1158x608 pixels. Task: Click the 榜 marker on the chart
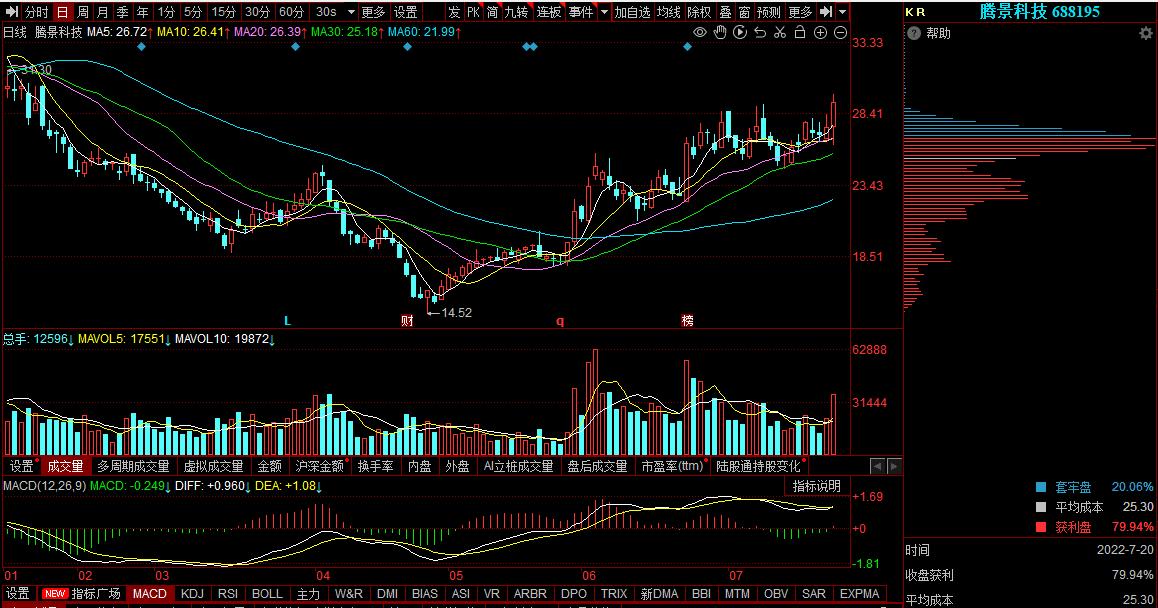(688, 321)
